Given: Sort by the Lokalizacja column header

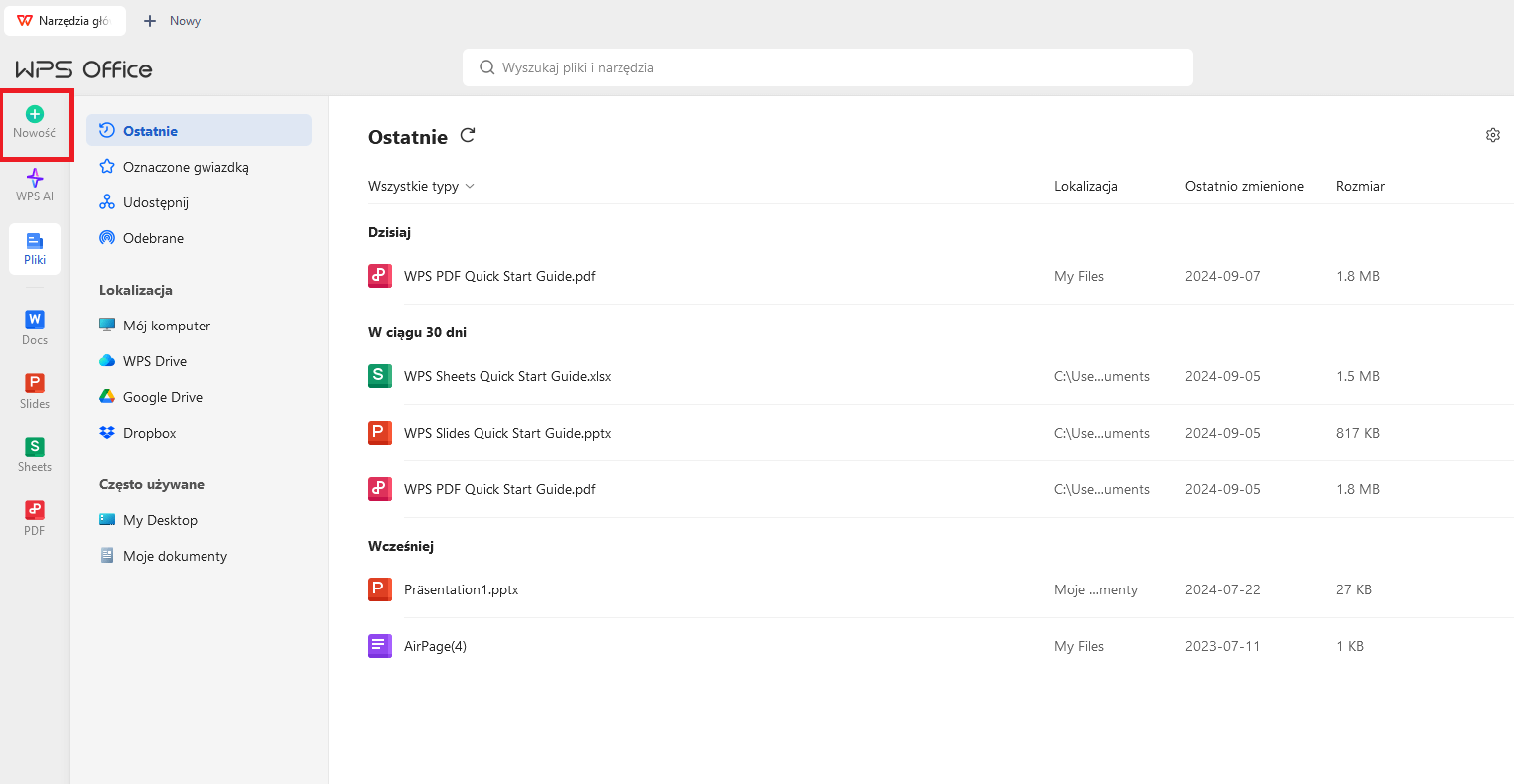Looking at the screenshot, I should pos(1086,186).
